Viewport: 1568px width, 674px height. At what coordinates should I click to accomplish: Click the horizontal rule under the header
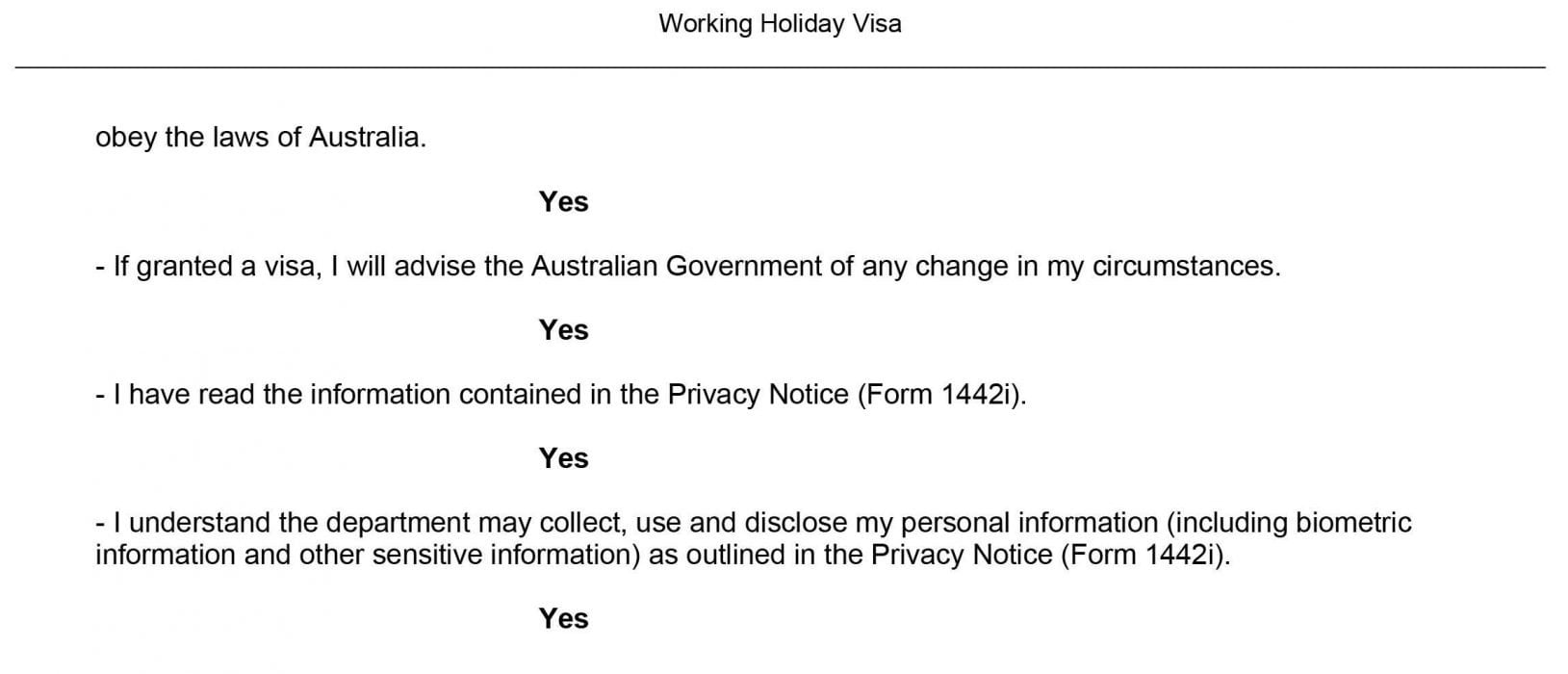pos(780,67)
